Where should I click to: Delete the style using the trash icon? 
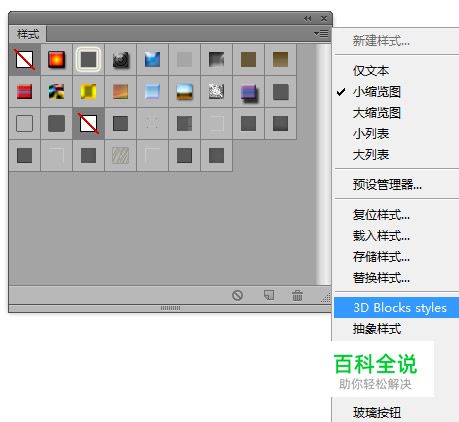297,295
